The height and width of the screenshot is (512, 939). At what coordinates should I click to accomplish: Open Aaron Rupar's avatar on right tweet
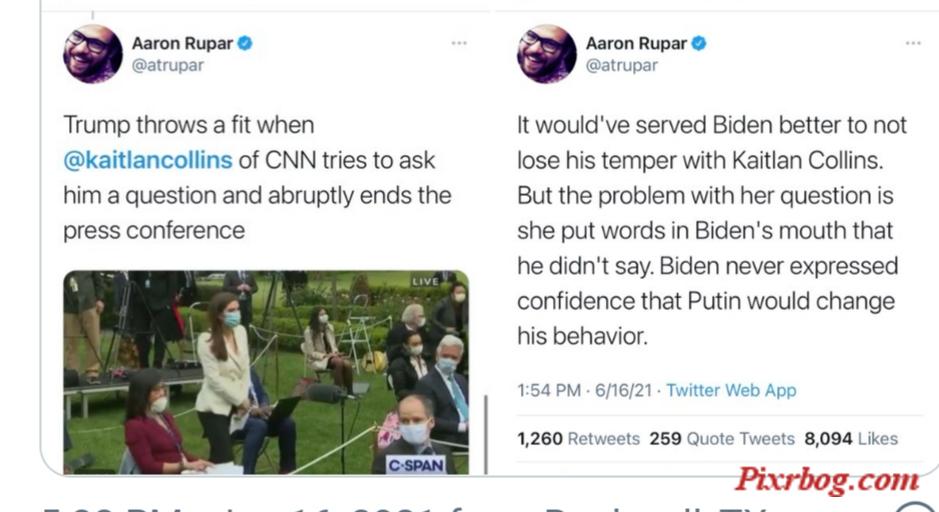[x=547, y=54]
